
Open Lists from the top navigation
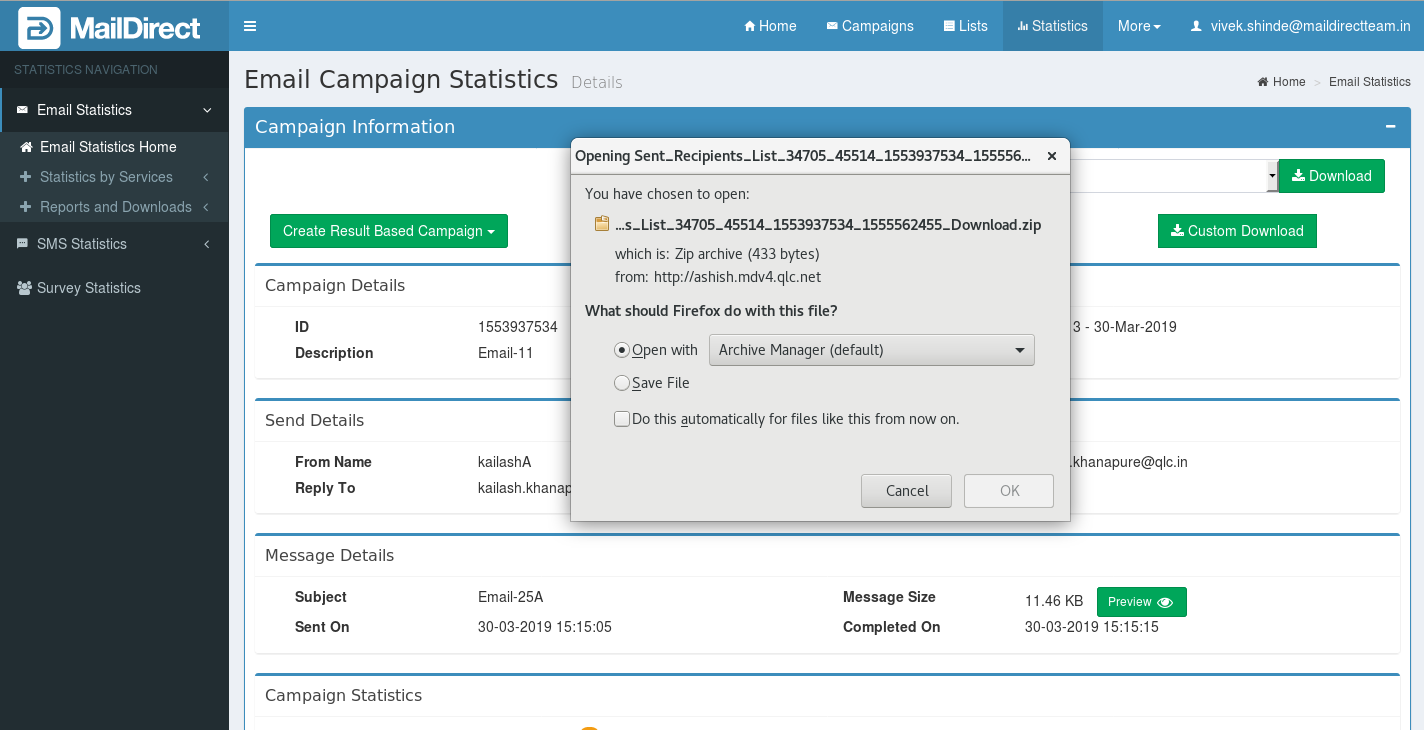click(x=965, y=26)
